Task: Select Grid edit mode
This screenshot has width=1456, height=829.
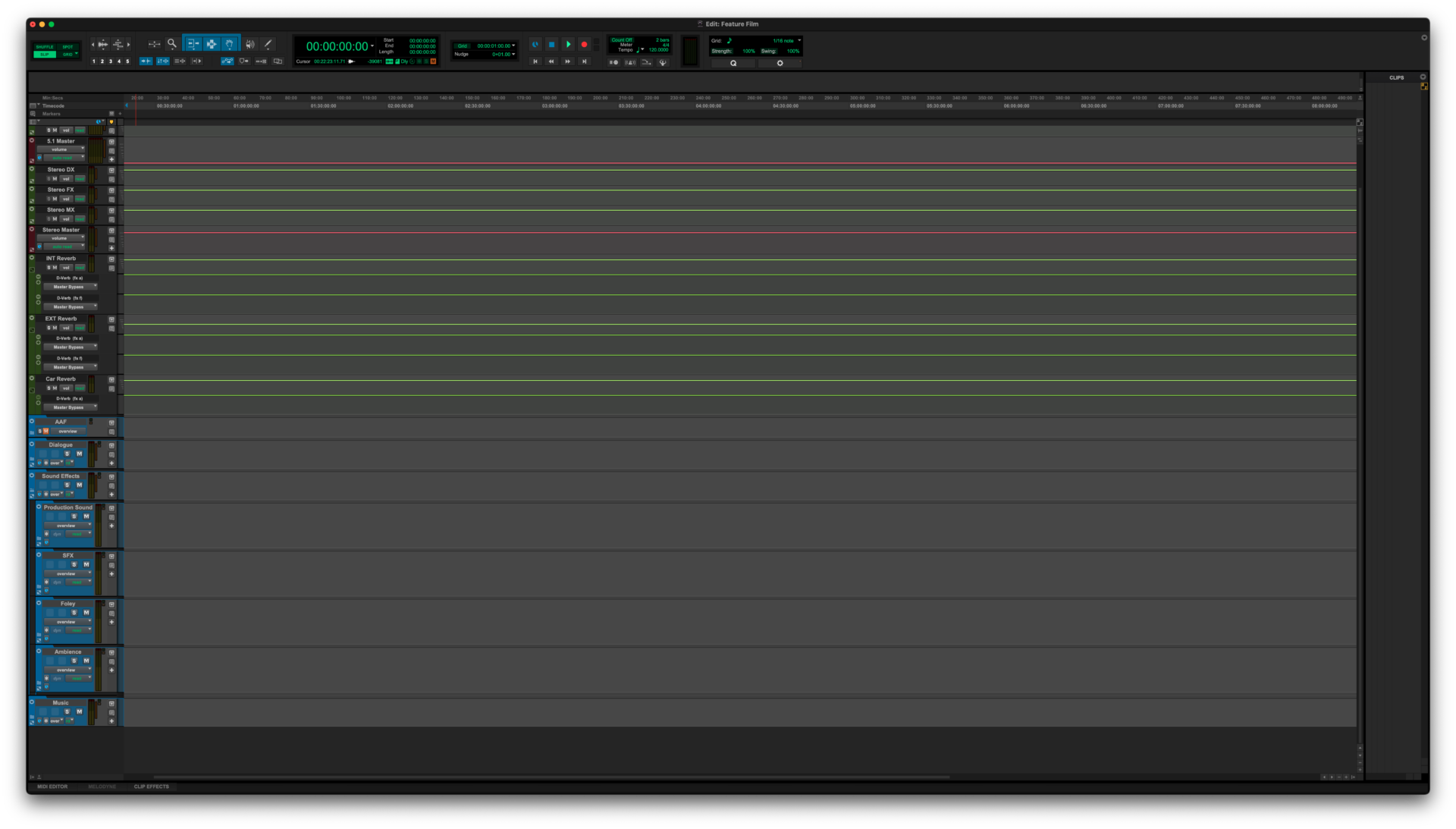Action: (68, 55)
